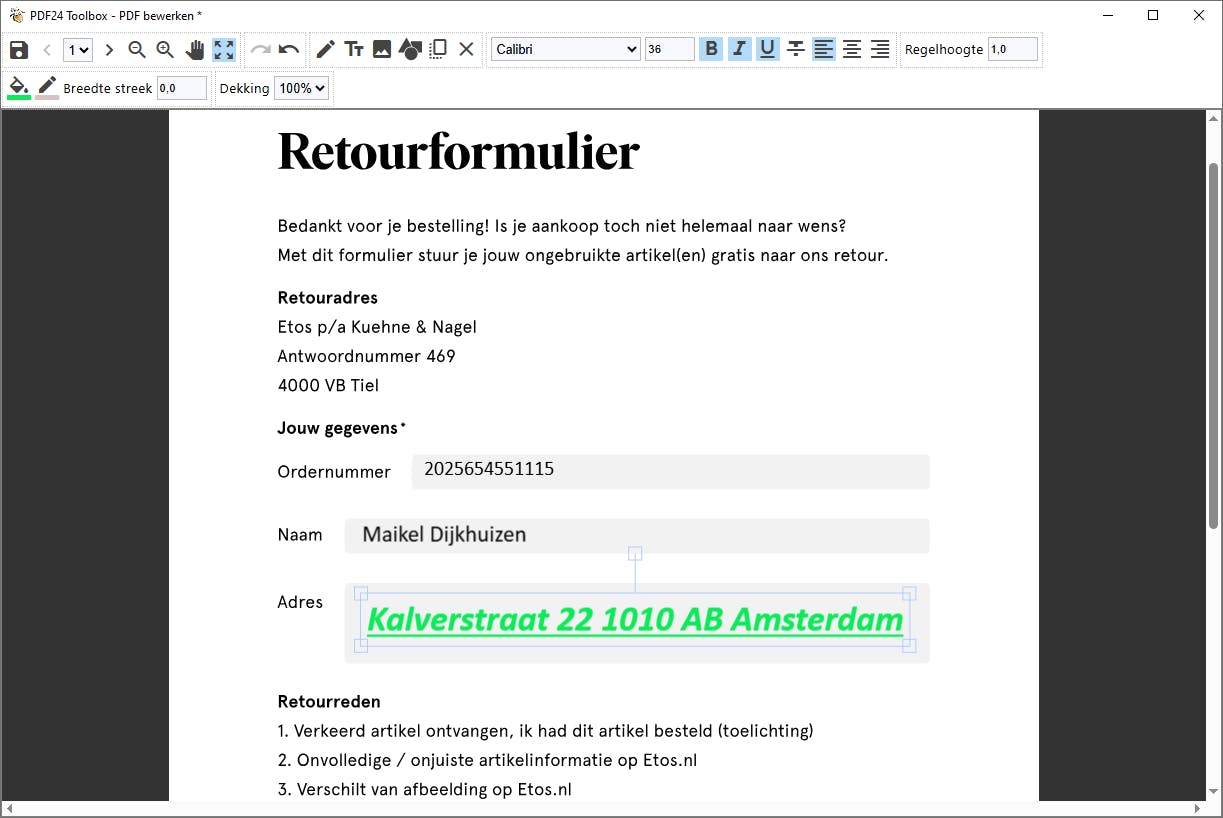Click the 'Adres' label
The image size is (1223, 818).
point(300,602)
